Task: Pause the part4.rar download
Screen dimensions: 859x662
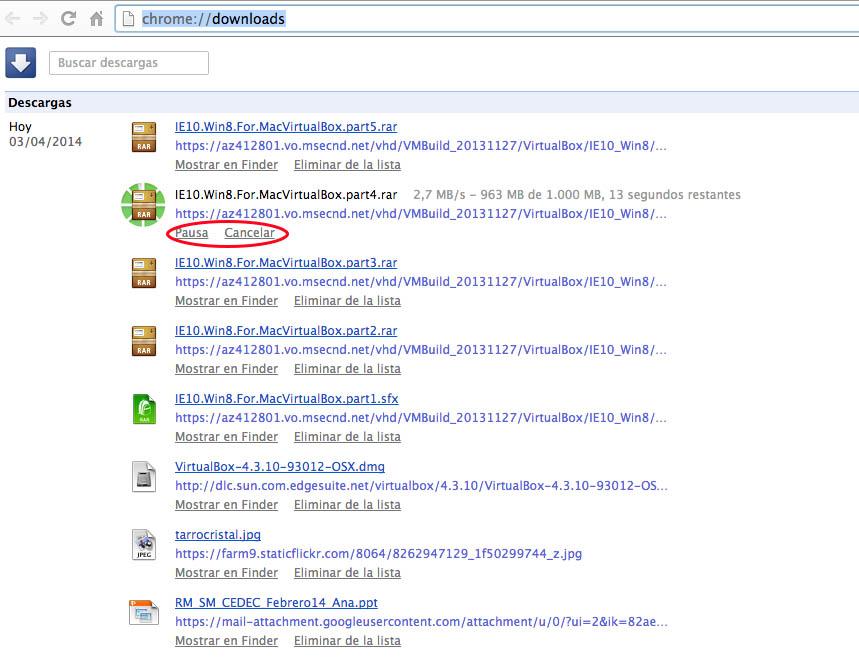Action: pyautogui.click(x=191, y=233)
